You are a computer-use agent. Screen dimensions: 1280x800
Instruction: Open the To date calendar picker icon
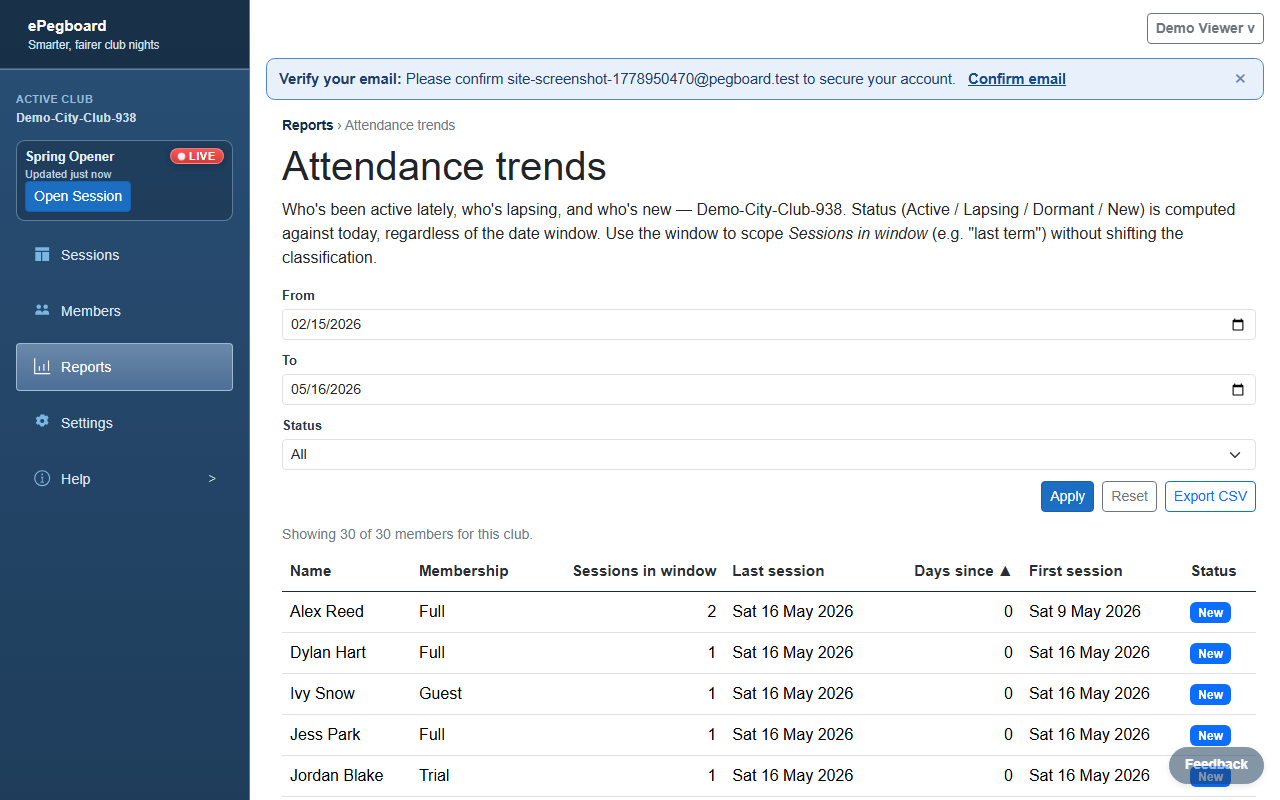1237,389
